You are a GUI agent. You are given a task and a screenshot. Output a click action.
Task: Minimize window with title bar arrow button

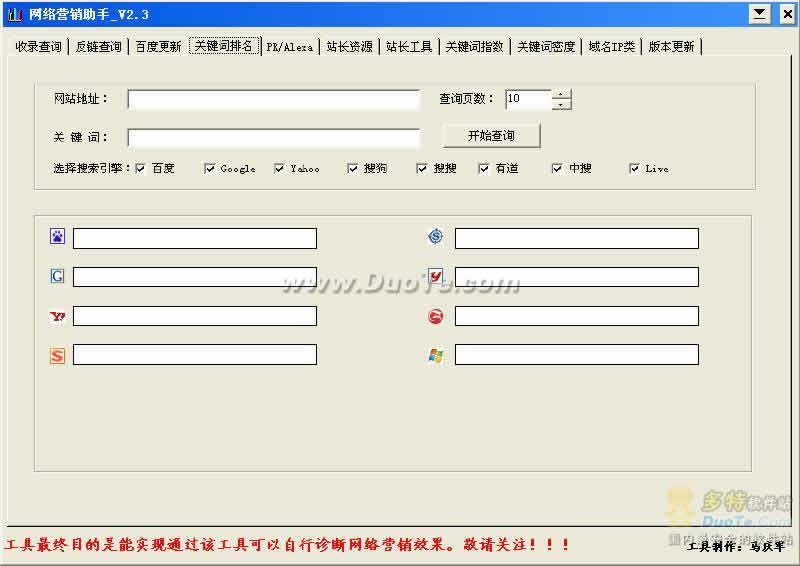click(x=760, y=14)
